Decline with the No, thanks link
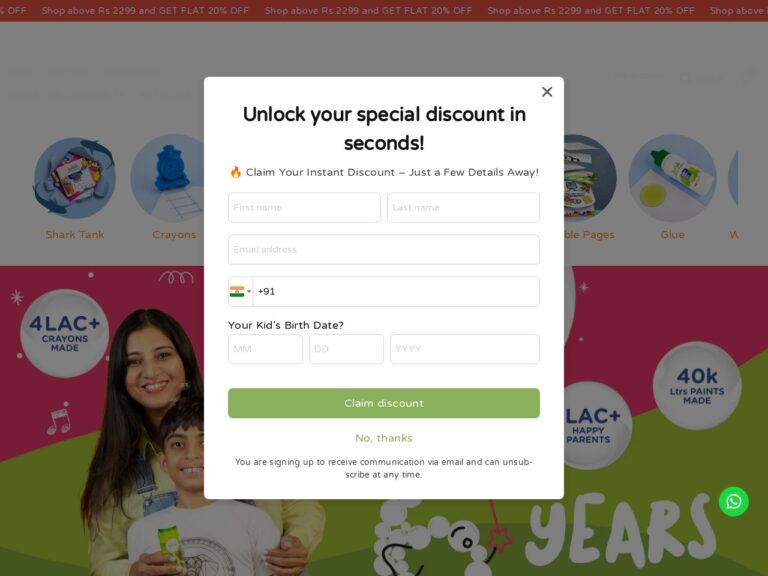Viewport: 768px width, 576px height. coord(384,438)
